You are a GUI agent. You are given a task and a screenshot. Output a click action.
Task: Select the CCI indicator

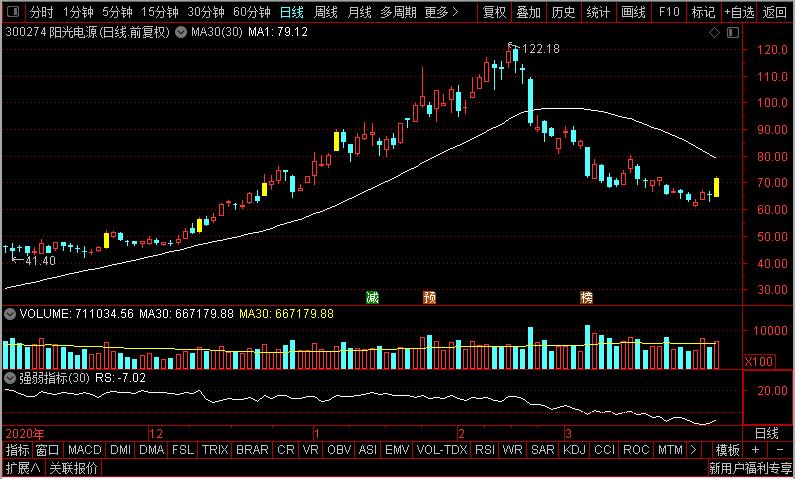604,450
